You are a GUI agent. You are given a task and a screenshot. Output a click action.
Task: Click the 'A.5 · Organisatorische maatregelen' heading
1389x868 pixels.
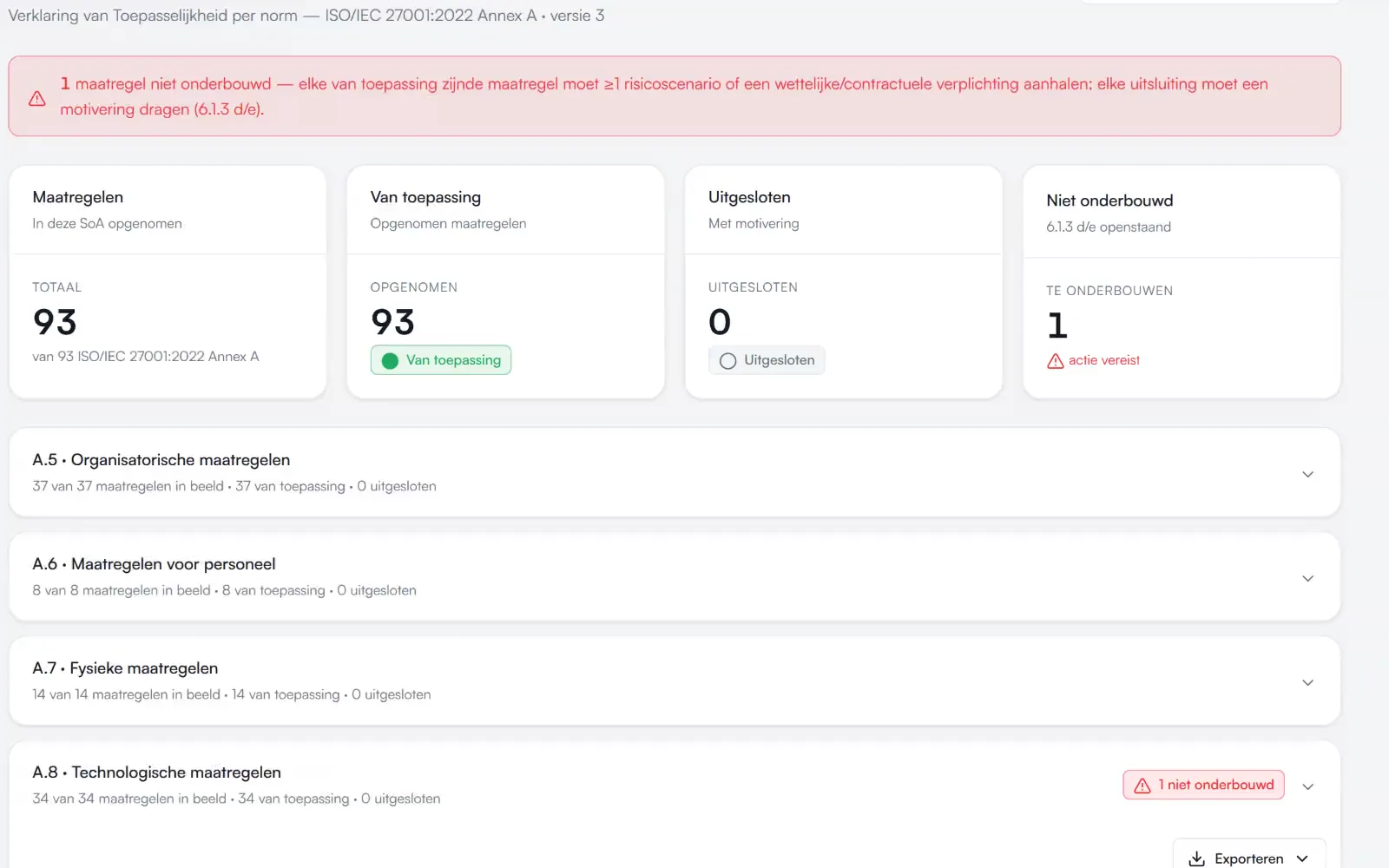(161, 460)
